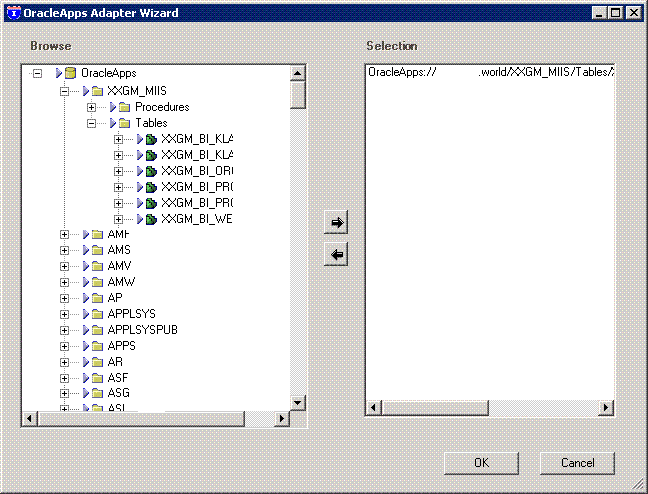This screenshot has height=494, width=648.
Task: Select the OracleApps:// entry in Selection list
Action: pos(491,72)
